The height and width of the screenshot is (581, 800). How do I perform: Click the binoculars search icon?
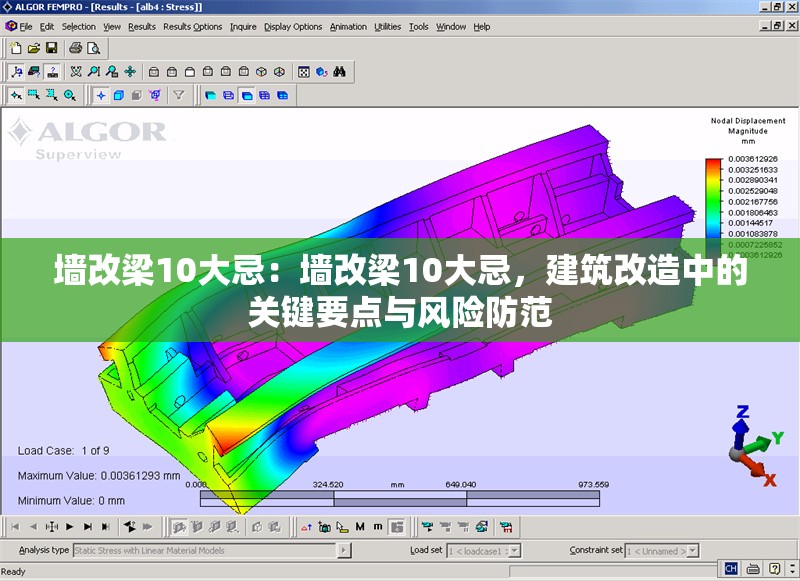[x=340, y=72]
